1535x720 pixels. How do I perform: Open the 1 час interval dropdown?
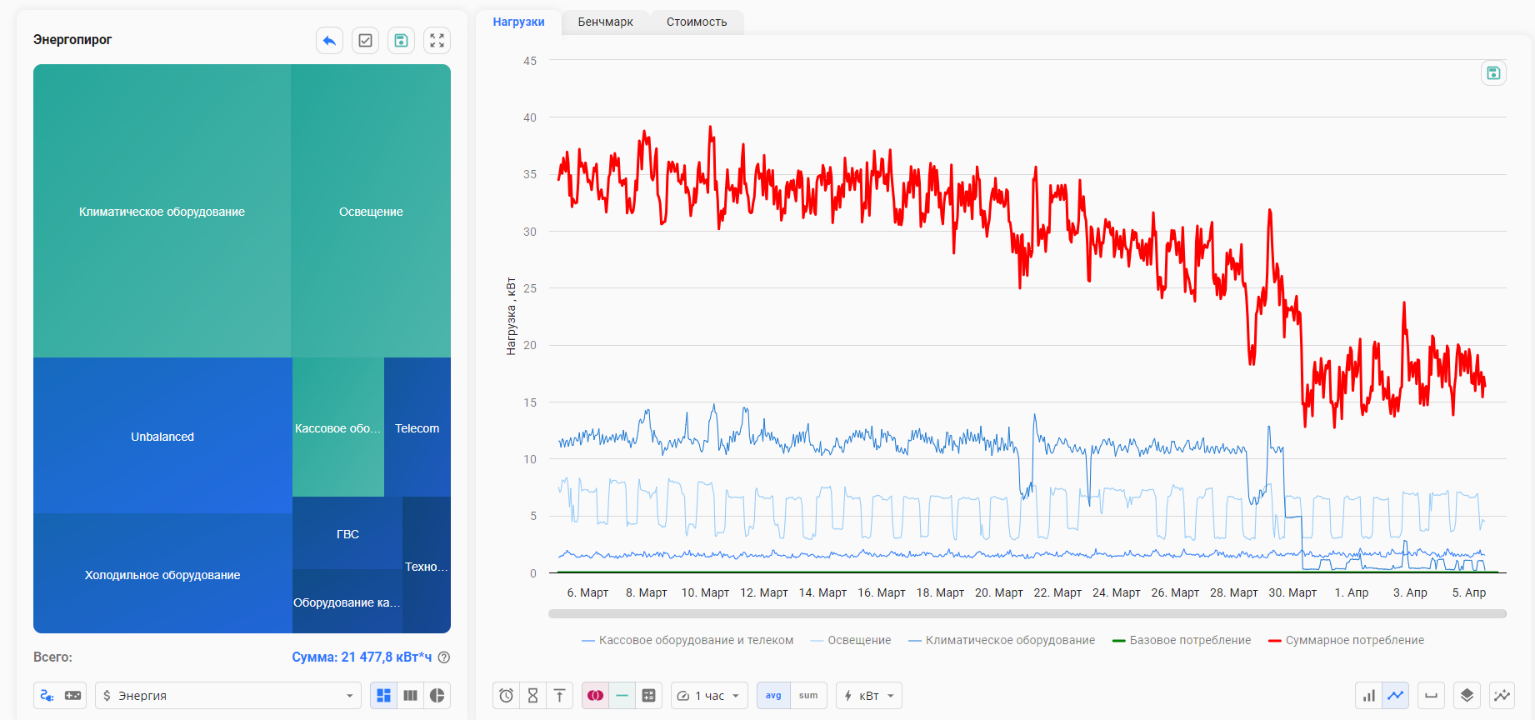pyautogui.click(x=709, y=695)
